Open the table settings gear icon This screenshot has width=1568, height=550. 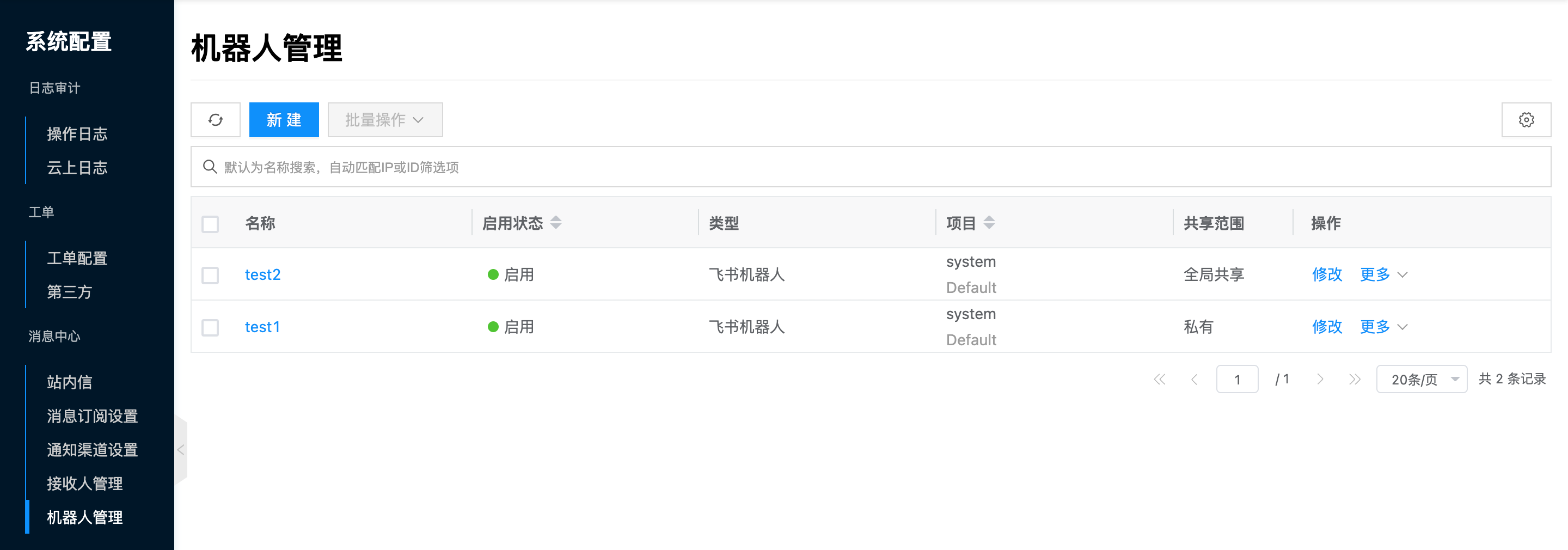1526,120
